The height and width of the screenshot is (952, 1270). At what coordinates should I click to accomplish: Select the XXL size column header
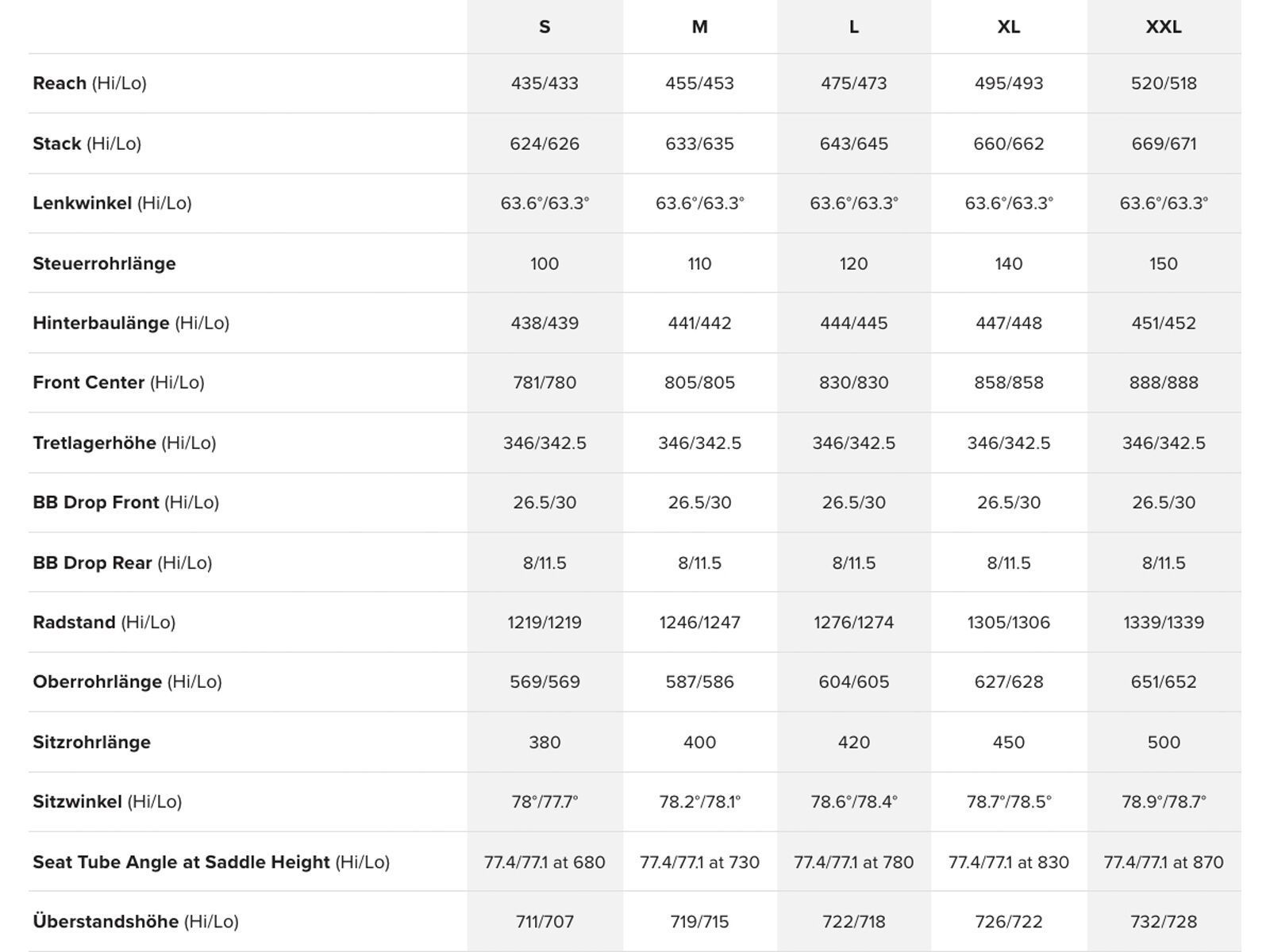[1164, 27]
